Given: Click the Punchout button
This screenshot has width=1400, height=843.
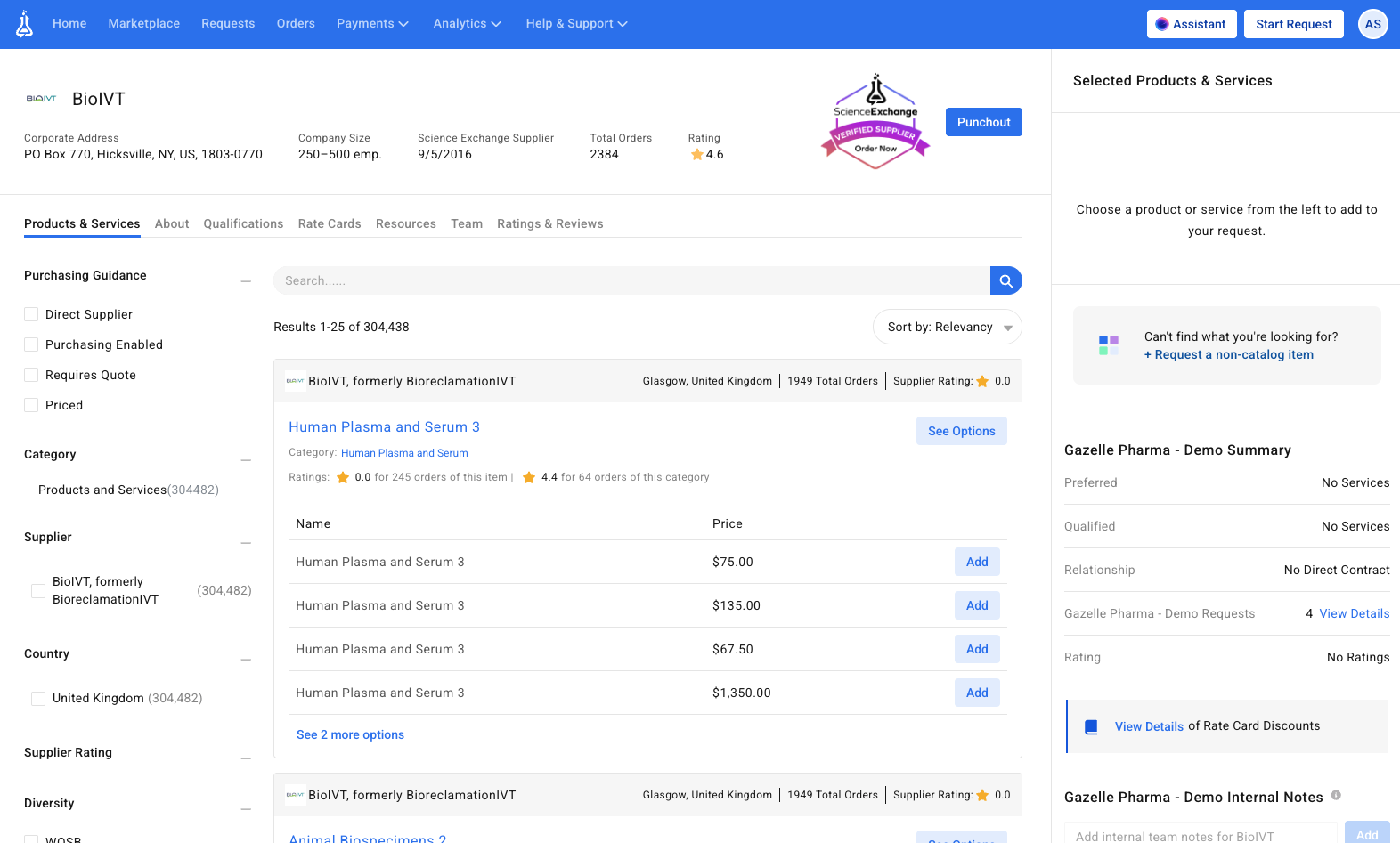Looking at the screenshot, I should pos(984,122).
